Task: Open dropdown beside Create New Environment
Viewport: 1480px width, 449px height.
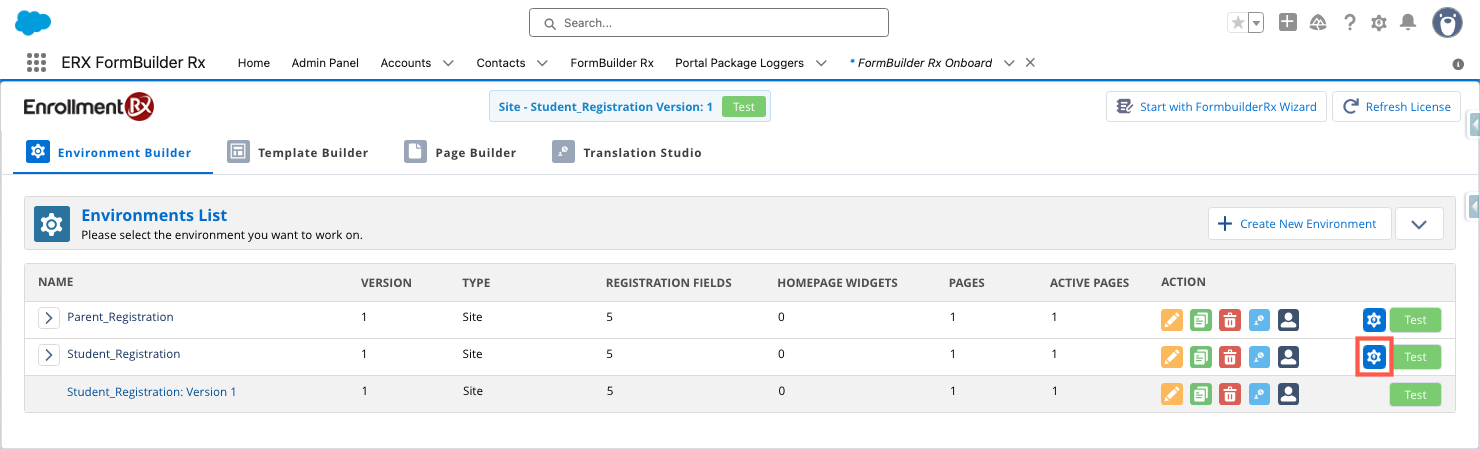Action: [x=1418, y=224]
